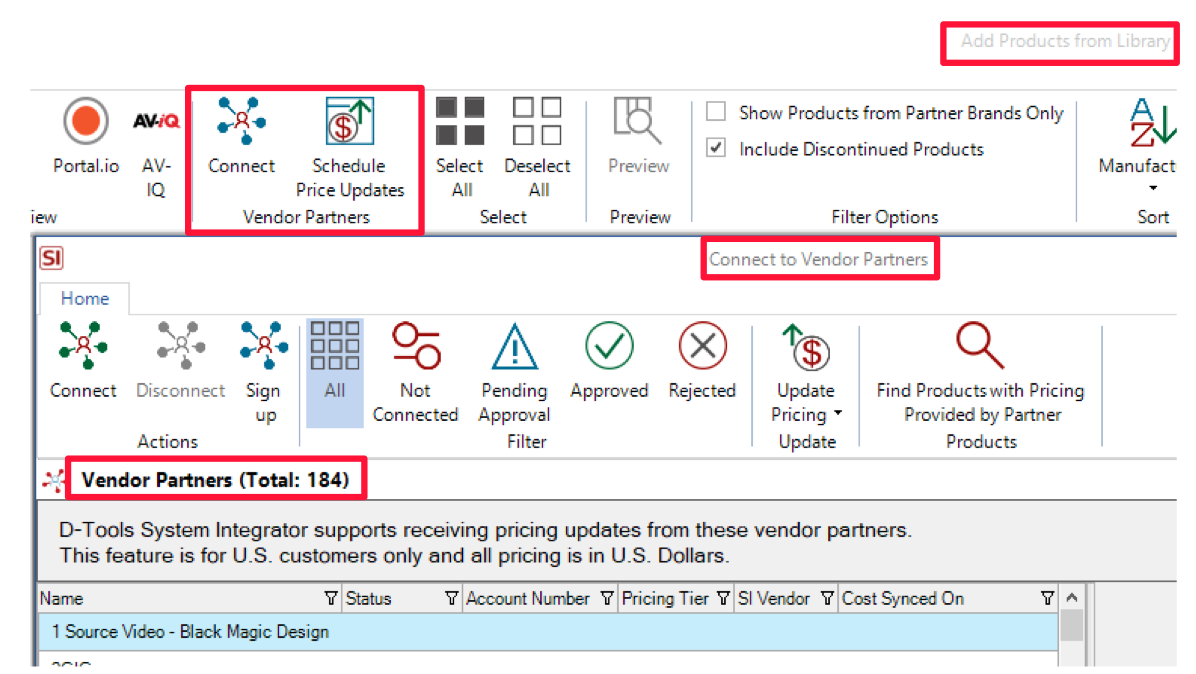Click the Account Number column header
This screenshot has width=1196, height=674.
pos(539,599)
